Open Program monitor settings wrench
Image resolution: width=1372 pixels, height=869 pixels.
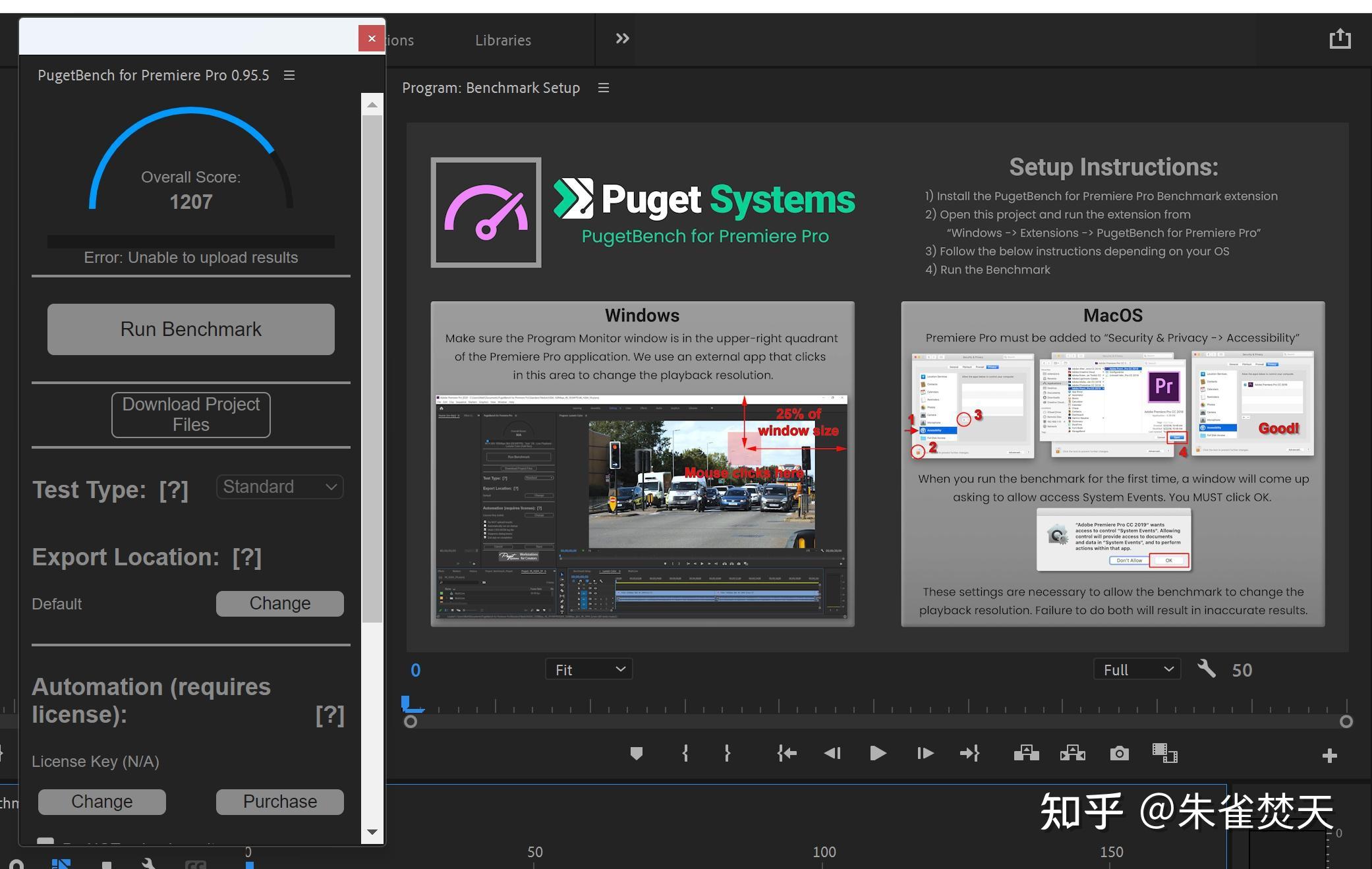pos(1207,669)
